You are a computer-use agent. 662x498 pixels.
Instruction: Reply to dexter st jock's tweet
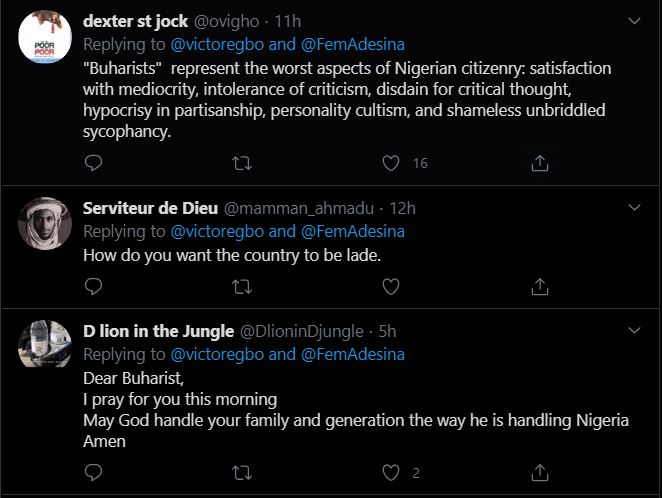tap(93, 162)
